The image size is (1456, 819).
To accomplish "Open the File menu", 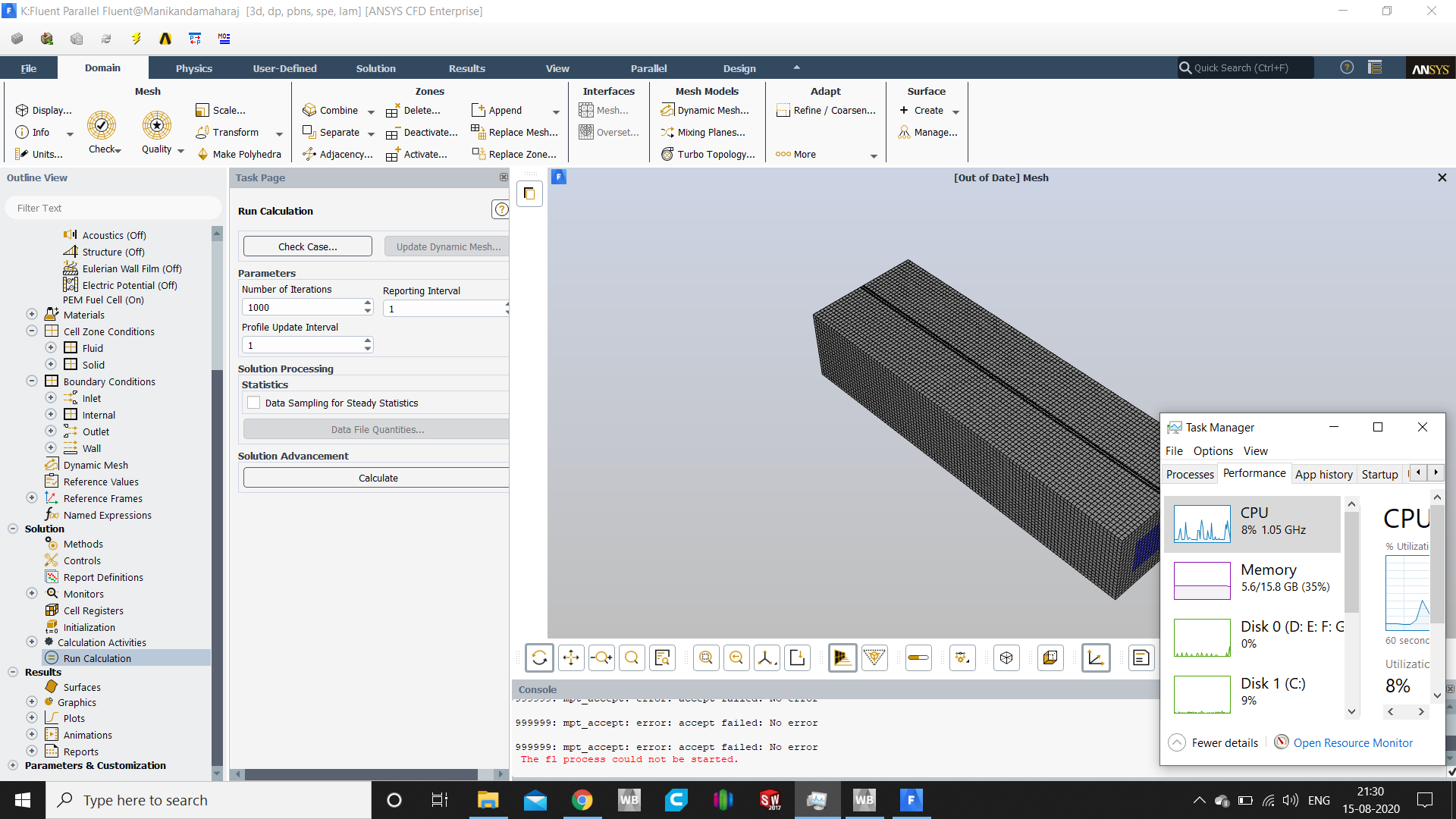I will (28, 68).
